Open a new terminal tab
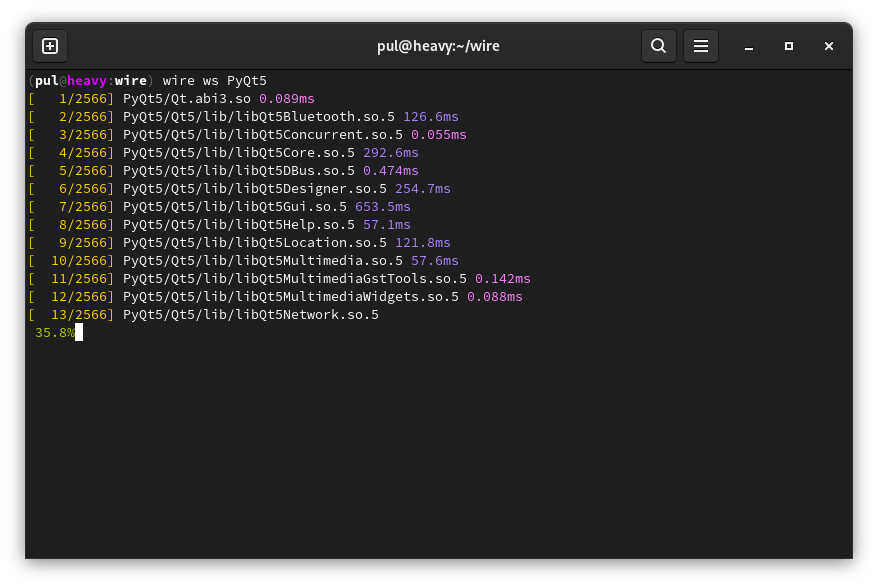Viewport: 878px width, 587px height. (50, 46)
